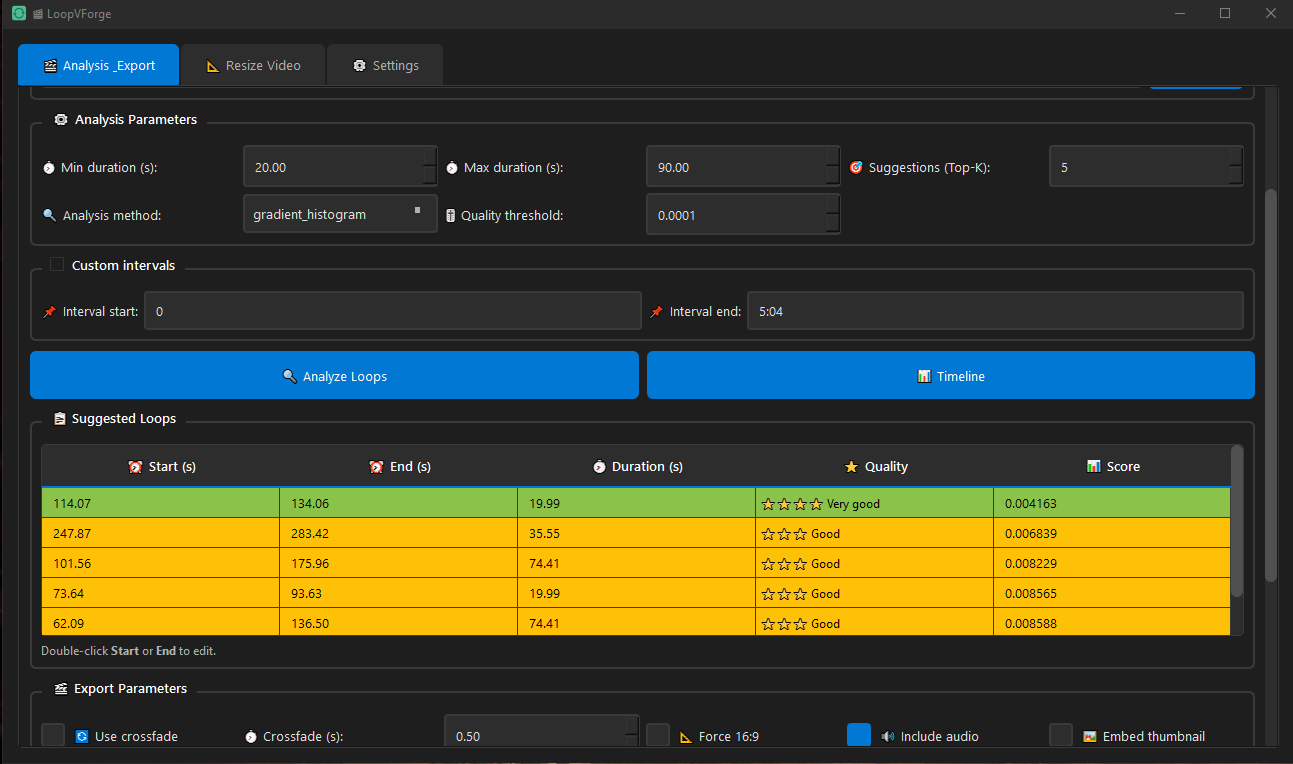Image resolution: width=1293 pixels, height=764 pixels.
Task: Click the LoopVForge app icon in title bar
Action: pos(18,14)
